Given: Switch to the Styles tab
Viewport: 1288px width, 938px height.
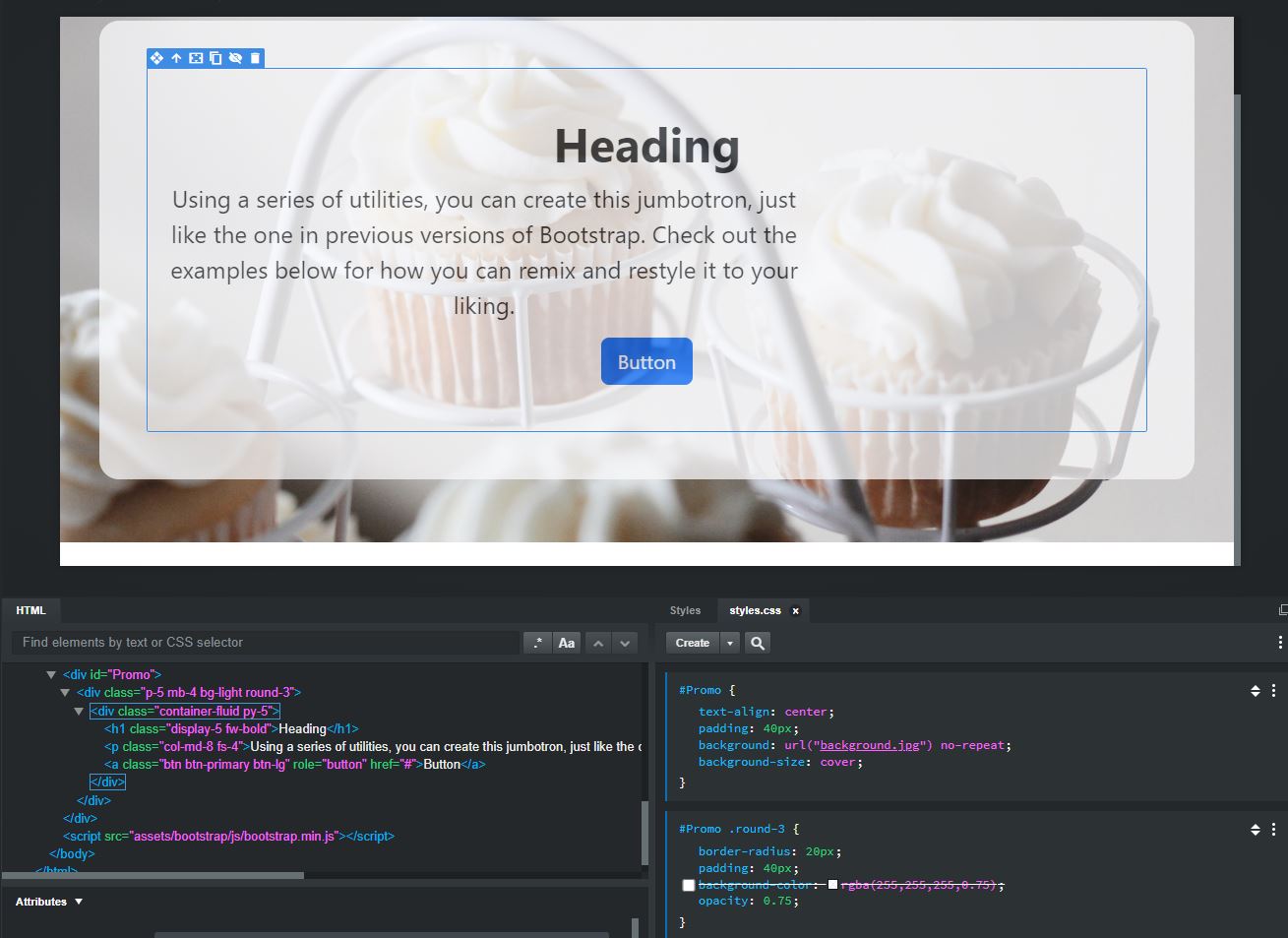Looking at the screenshot, I should tap(685, 610).
